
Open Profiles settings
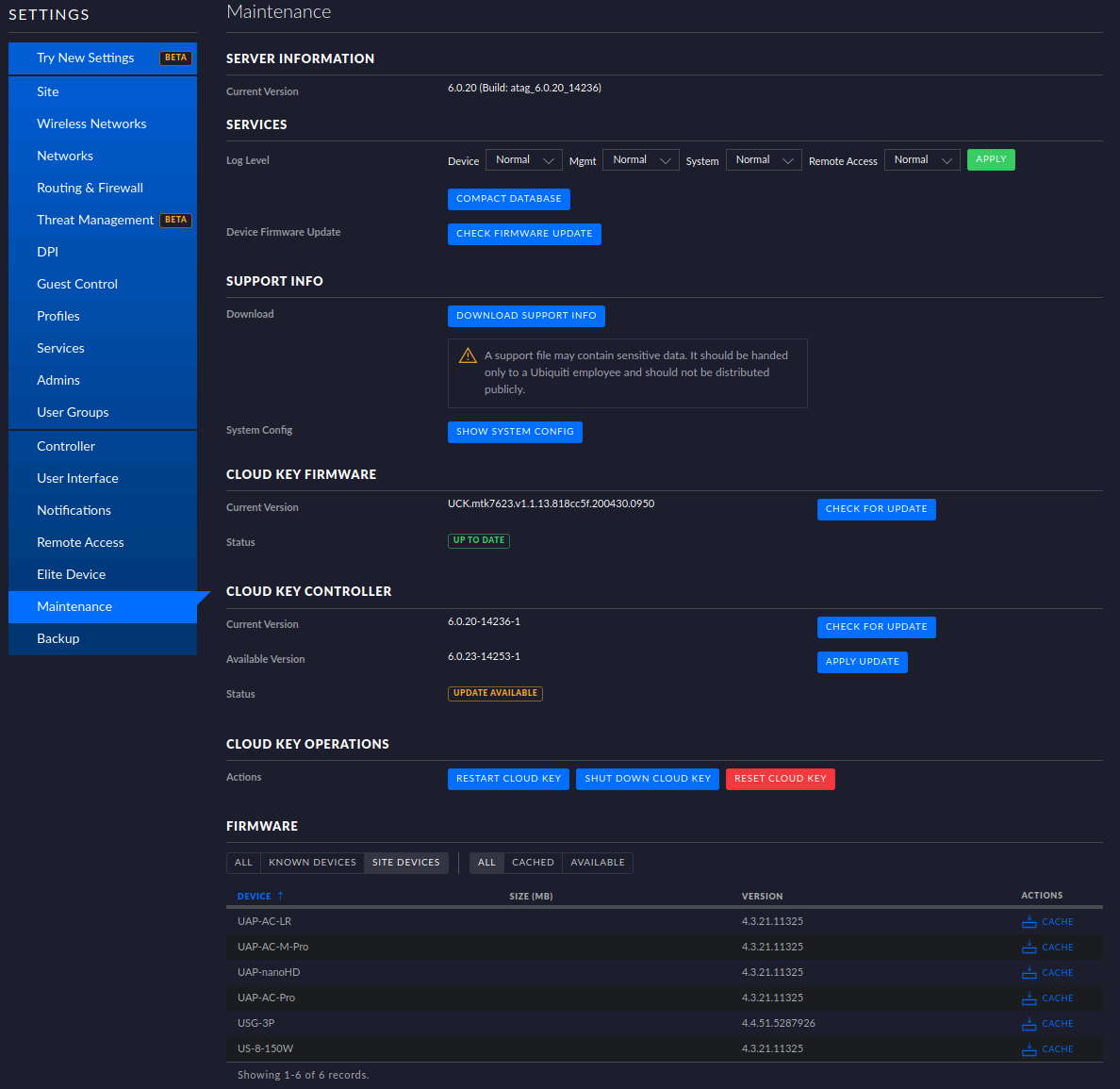[x=103, y=317]
